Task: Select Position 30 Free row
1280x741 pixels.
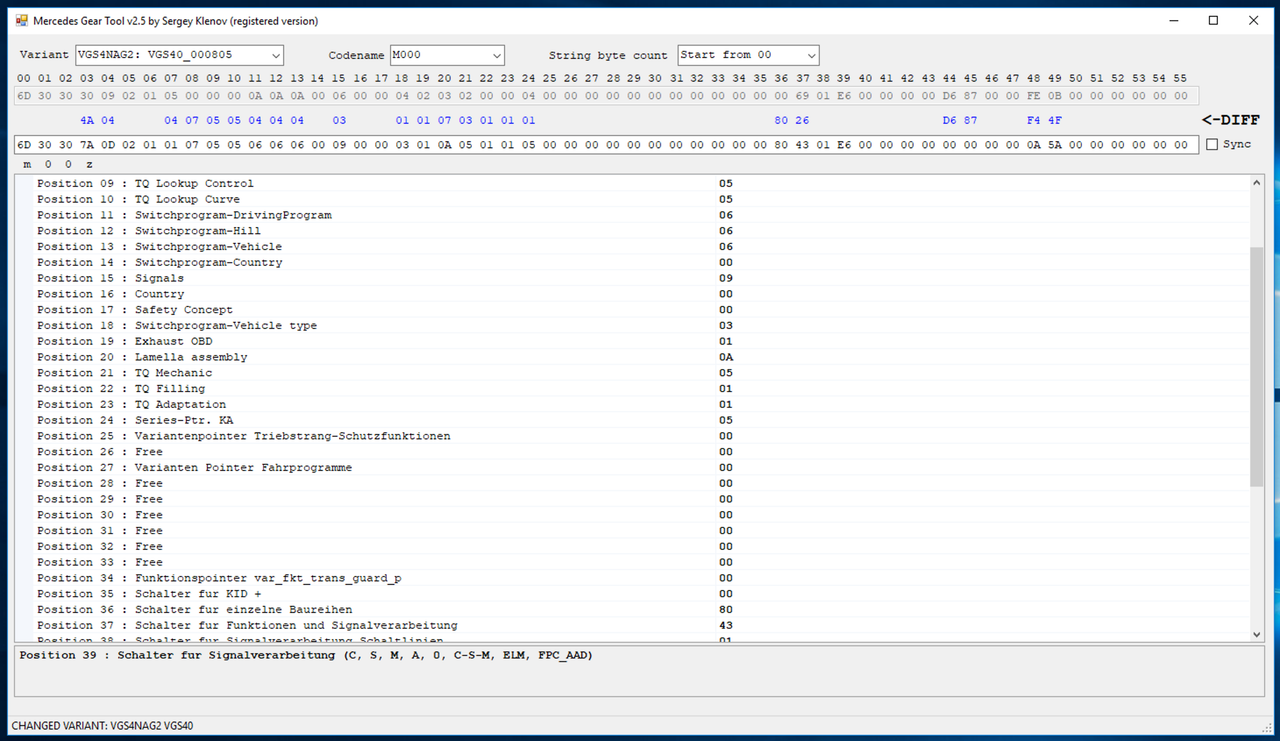Action: 632,515
